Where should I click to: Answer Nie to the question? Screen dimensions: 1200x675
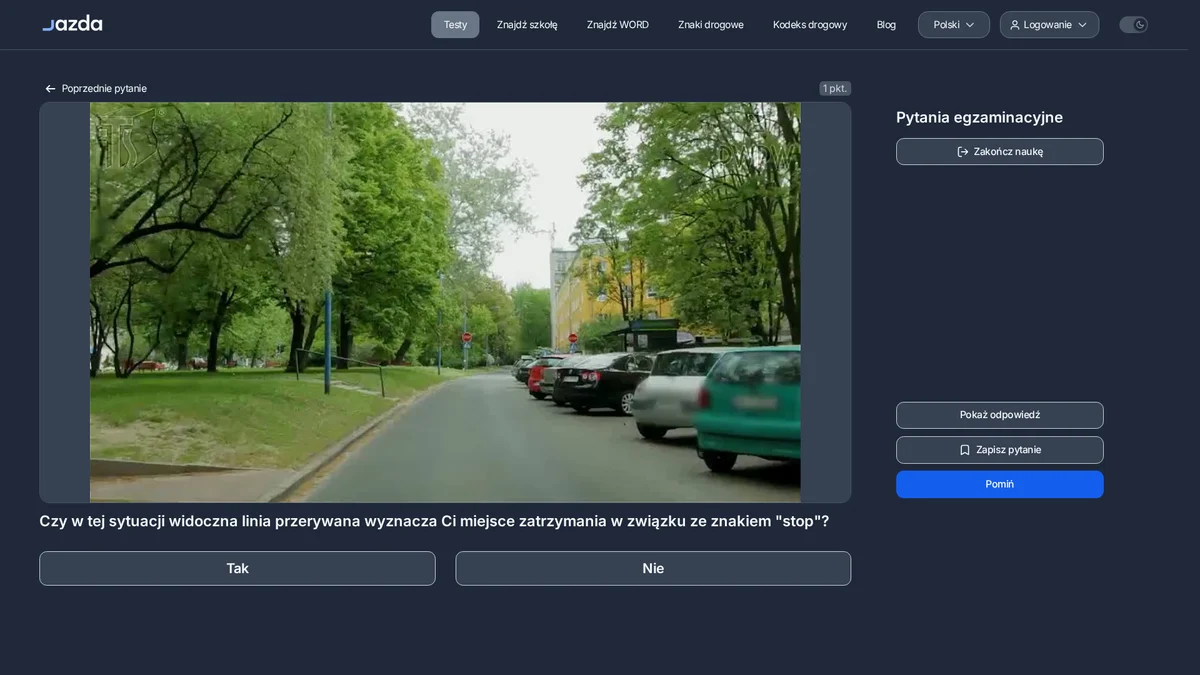point(653,568)
